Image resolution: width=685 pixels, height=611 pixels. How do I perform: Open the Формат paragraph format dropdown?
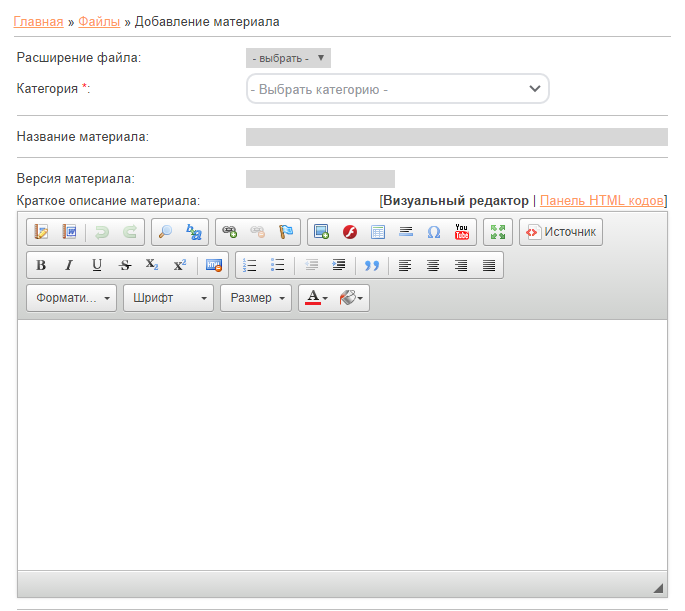coord(71,298)
